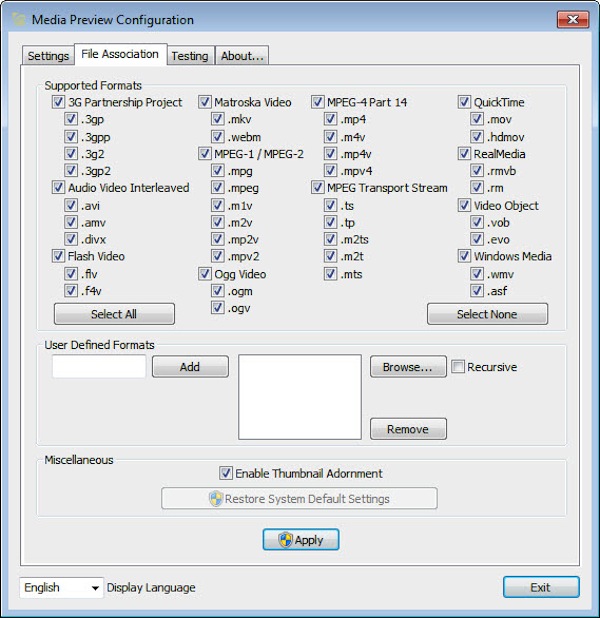600x618 pixels.
Task: Toggle the .hdmov checkbox
Action: 477,137
